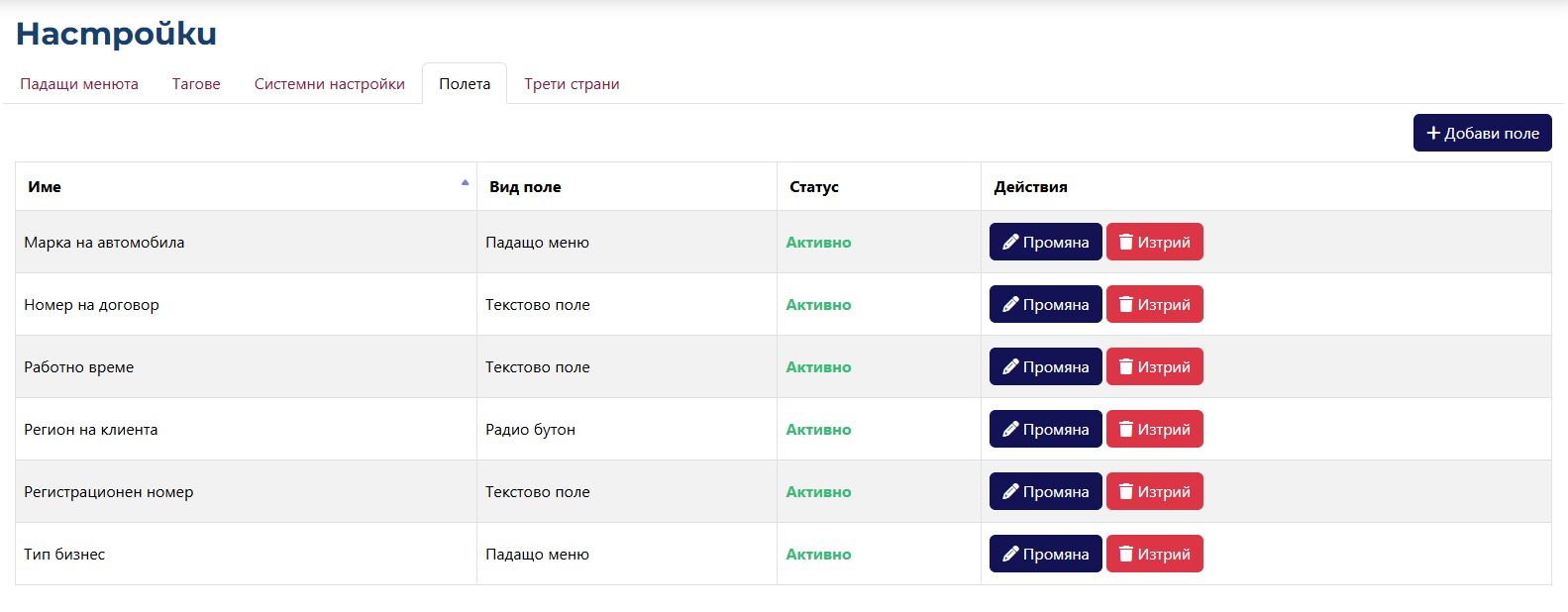Click the Вид поле column header
Viewport: 1568px width, 612px height.
tap(627, 186)
